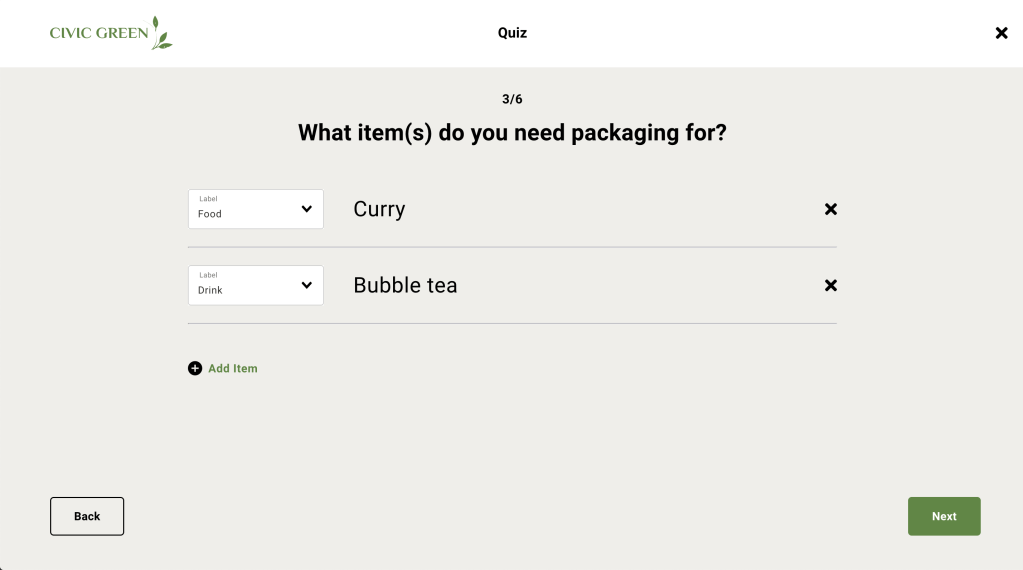Viewport: 1023px width, 570px height.
Task: Close the quiz with the top-right X
Action: pos(1001,33)
